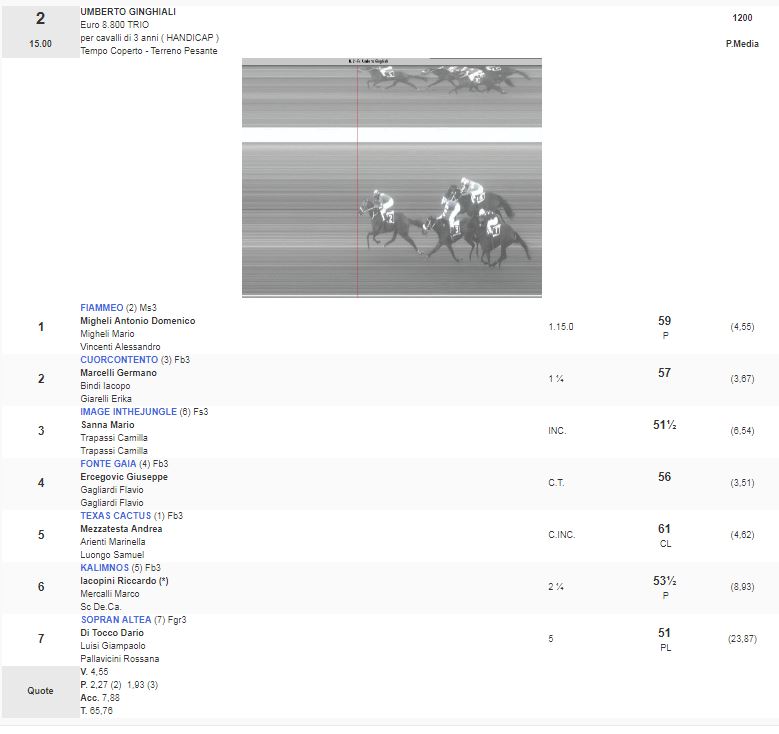Viewport: 779px width, 734px height.
Task: Select jockey Ercegovic Giuseppe
Action: [124, 477]
